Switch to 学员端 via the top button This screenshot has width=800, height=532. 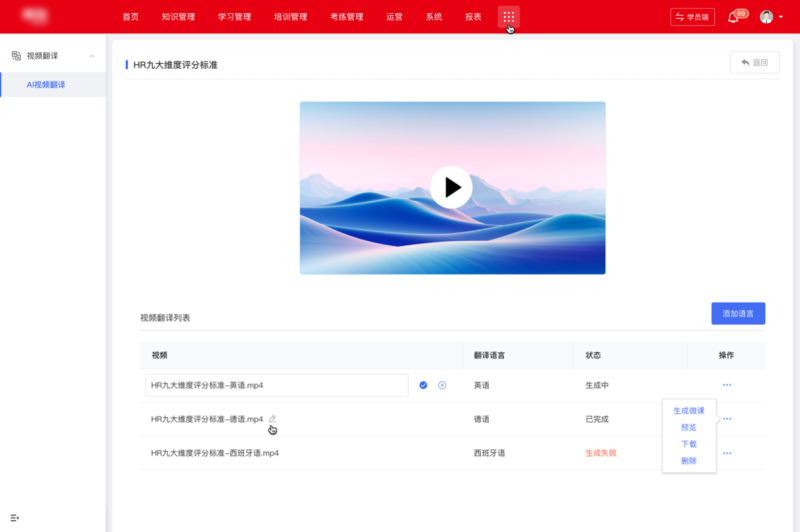tap(692, 17)
